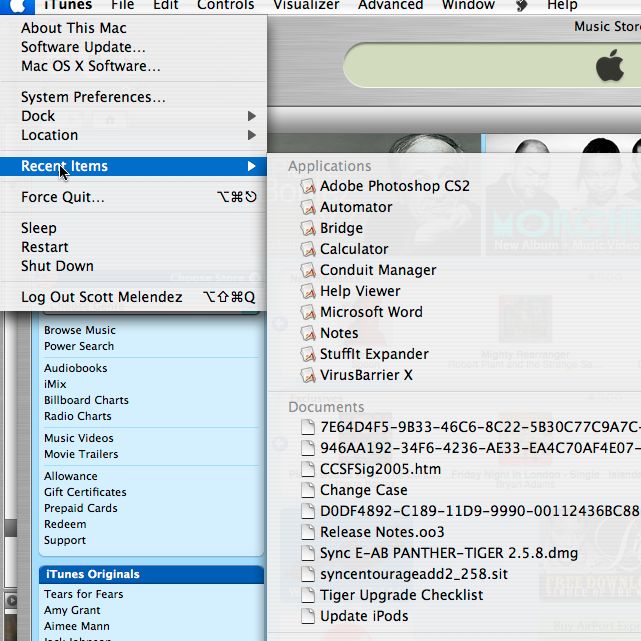Open Amy Grant iTunes Originals
This screenshot has height=641, width=641.
pos(72,610)
